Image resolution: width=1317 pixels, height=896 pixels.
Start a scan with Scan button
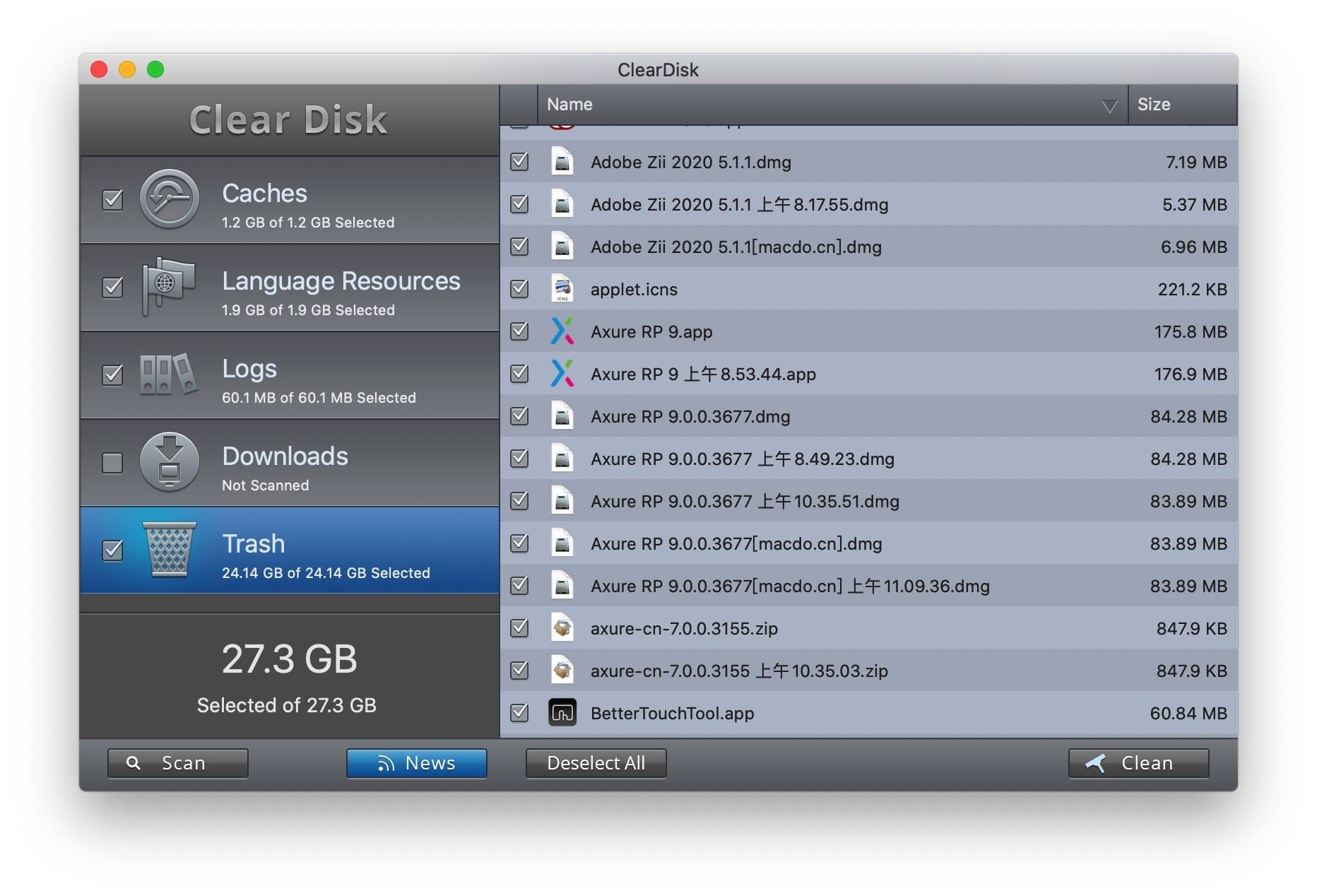[178, 763]
